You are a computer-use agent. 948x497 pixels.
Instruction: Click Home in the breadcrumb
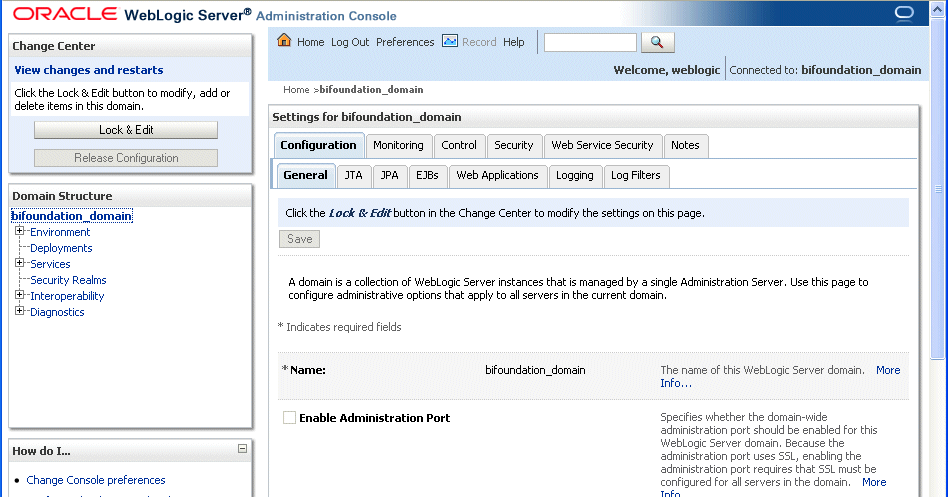click(296, 89)
